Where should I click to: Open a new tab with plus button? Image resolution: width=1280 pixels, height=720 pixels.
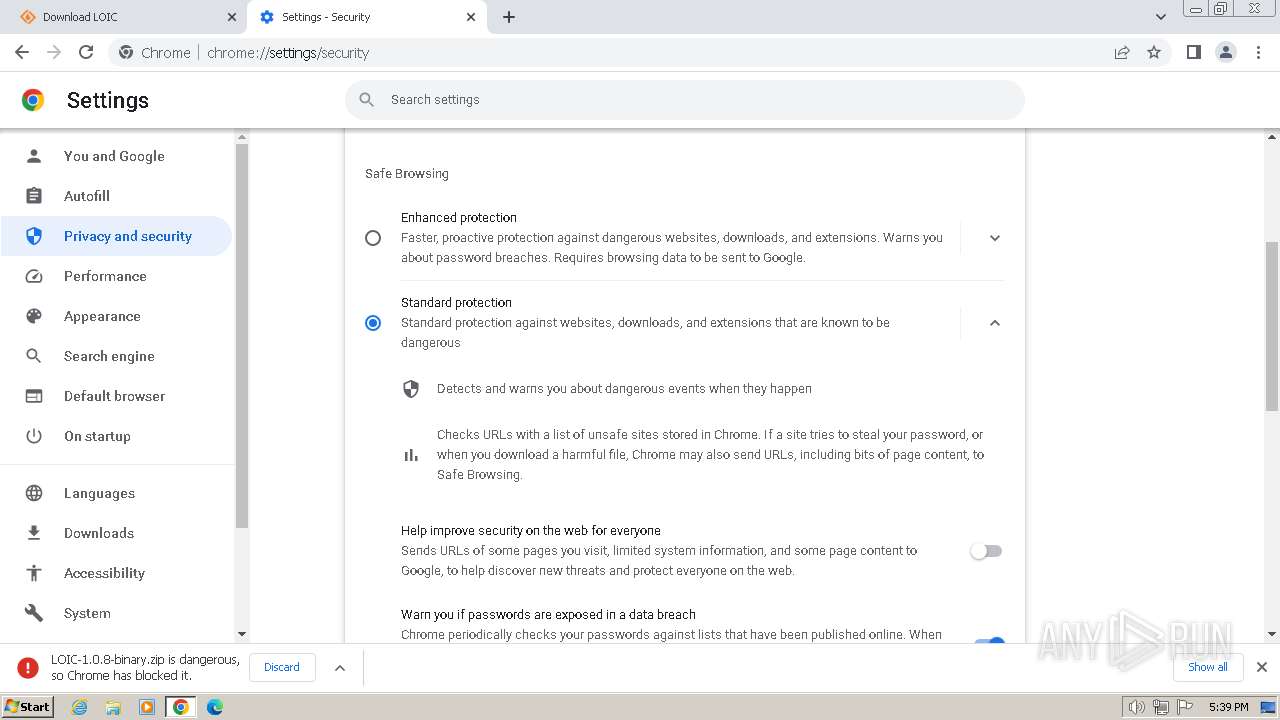click(x=509, y=17)
